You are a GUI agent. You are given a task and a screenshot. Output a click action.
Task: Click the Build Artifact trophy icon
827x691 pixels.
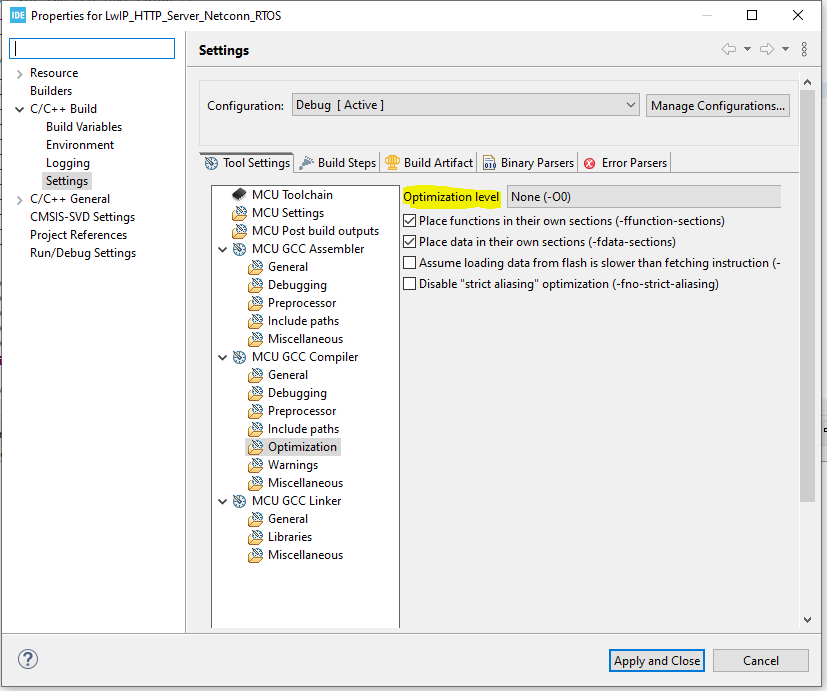click(x=392, y=163)
